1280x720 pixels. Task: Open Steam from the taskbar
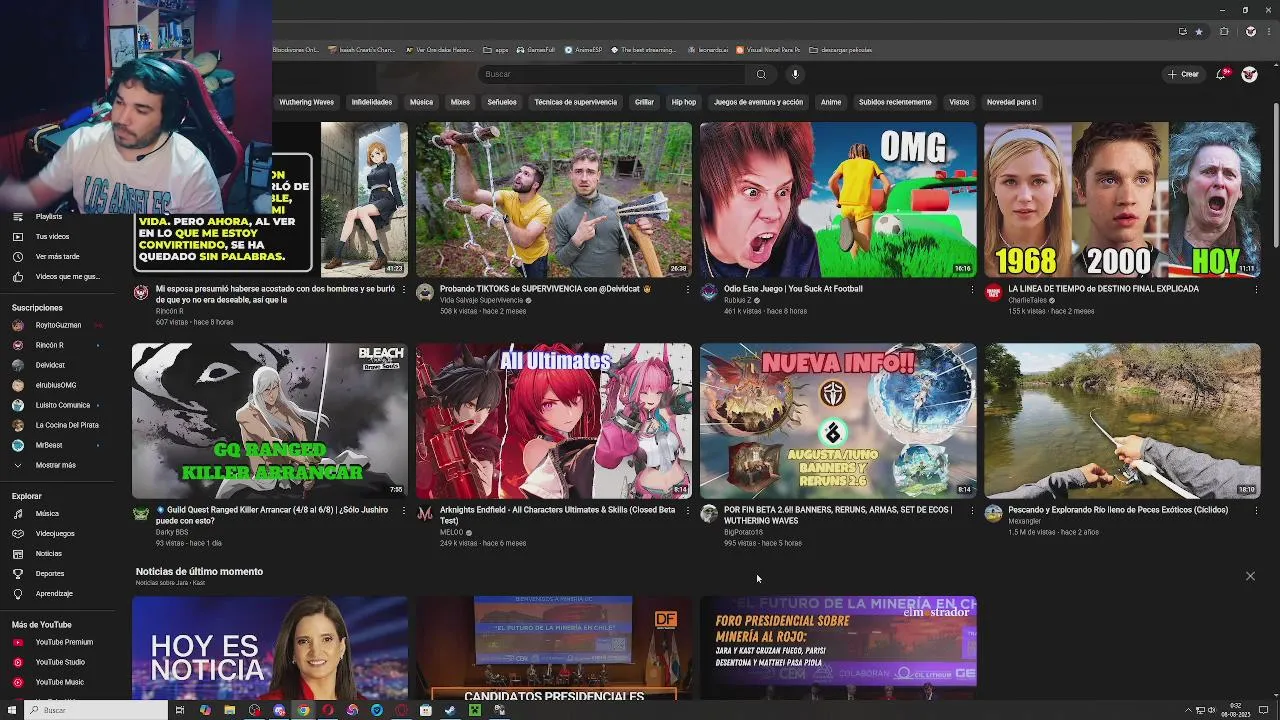450,710
